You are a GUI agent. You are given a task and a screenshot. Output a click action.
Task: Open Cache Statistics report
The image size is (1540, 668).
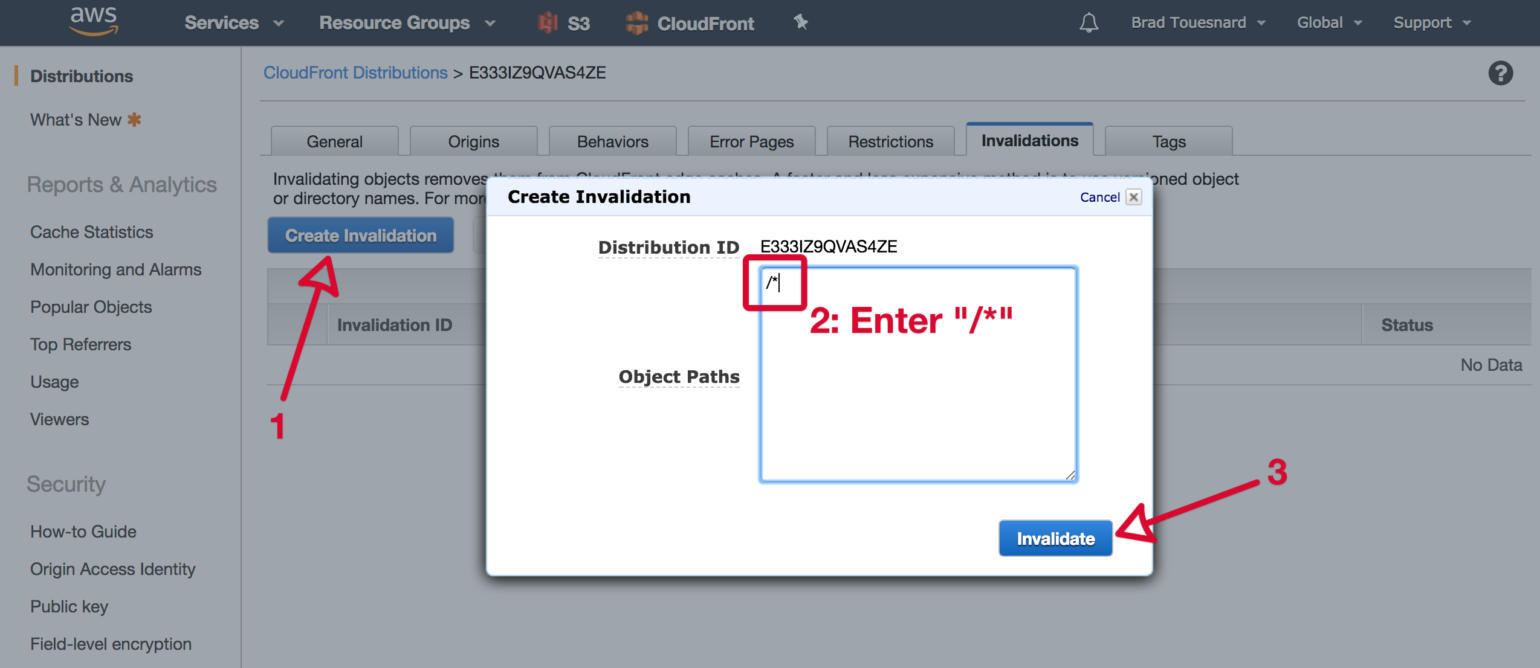tap(92, 232)
